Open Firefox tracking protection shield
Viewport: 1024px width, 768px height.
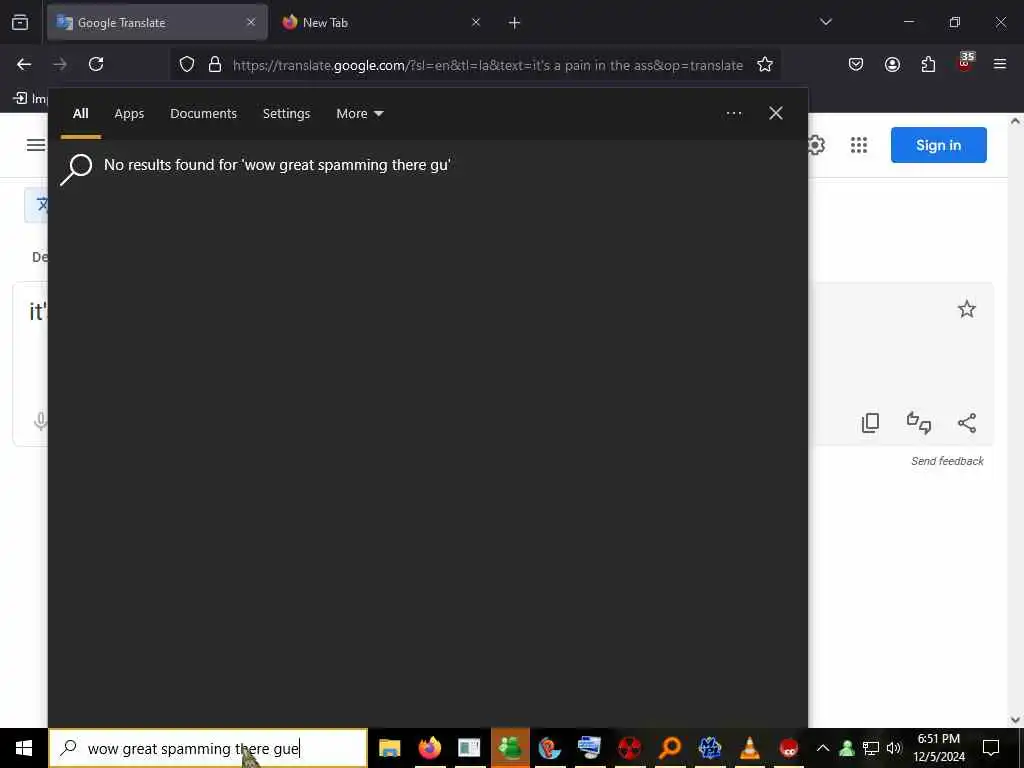tap(187, 65)
